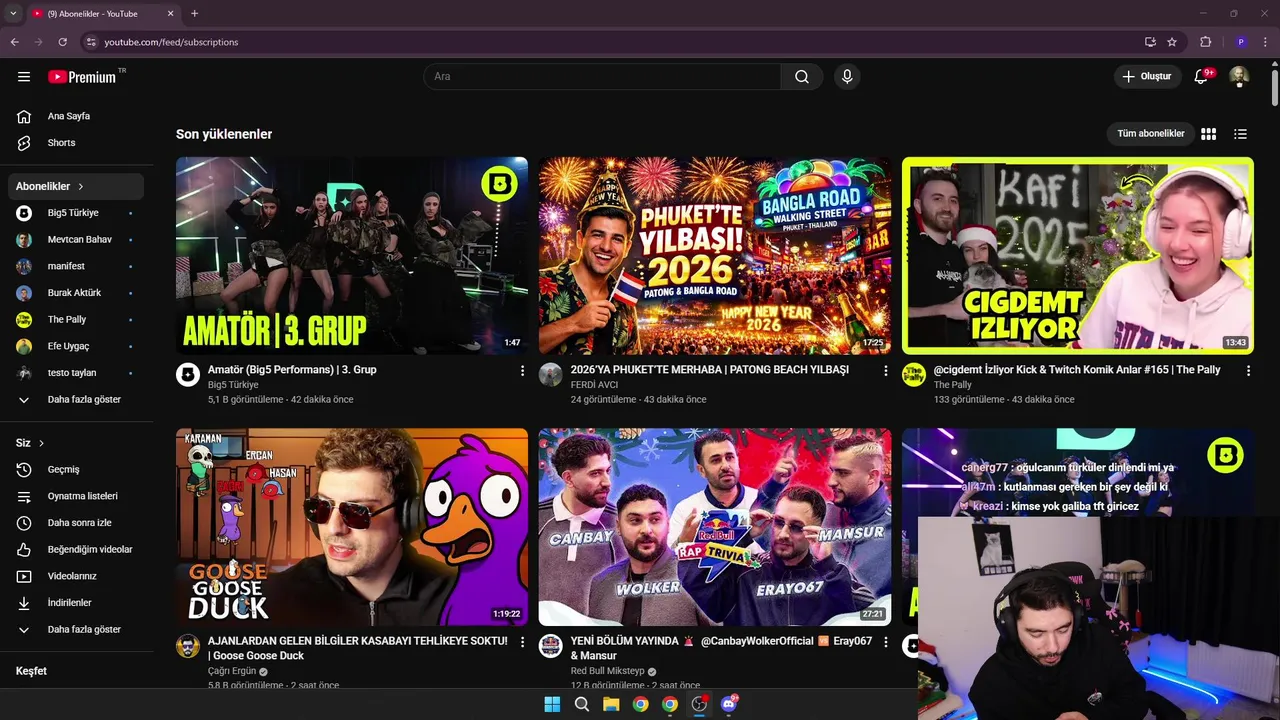Open Çağrı Ergün channel name link
The height and width of the screenshot is (720, 1280).
click(x=232, y=671)
